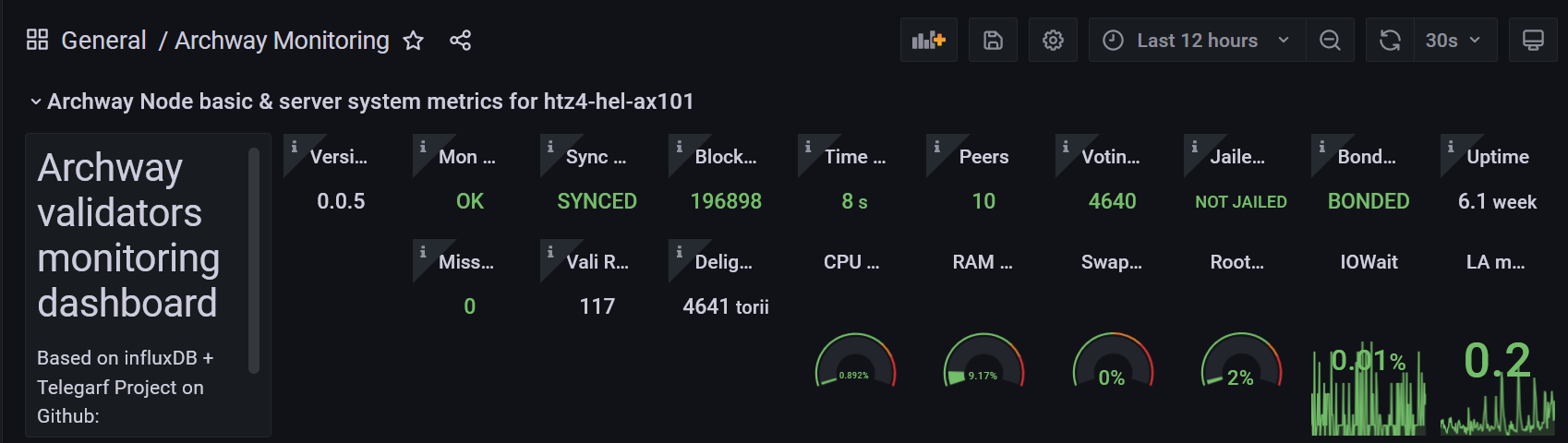Click the Swap gauge showing 0%

1113,361
